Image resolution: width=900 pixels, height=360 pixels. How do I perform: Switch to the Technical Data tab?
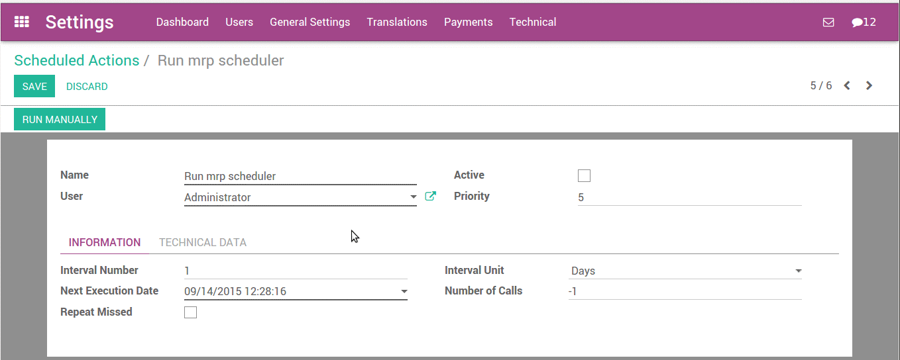coord(203,242)
